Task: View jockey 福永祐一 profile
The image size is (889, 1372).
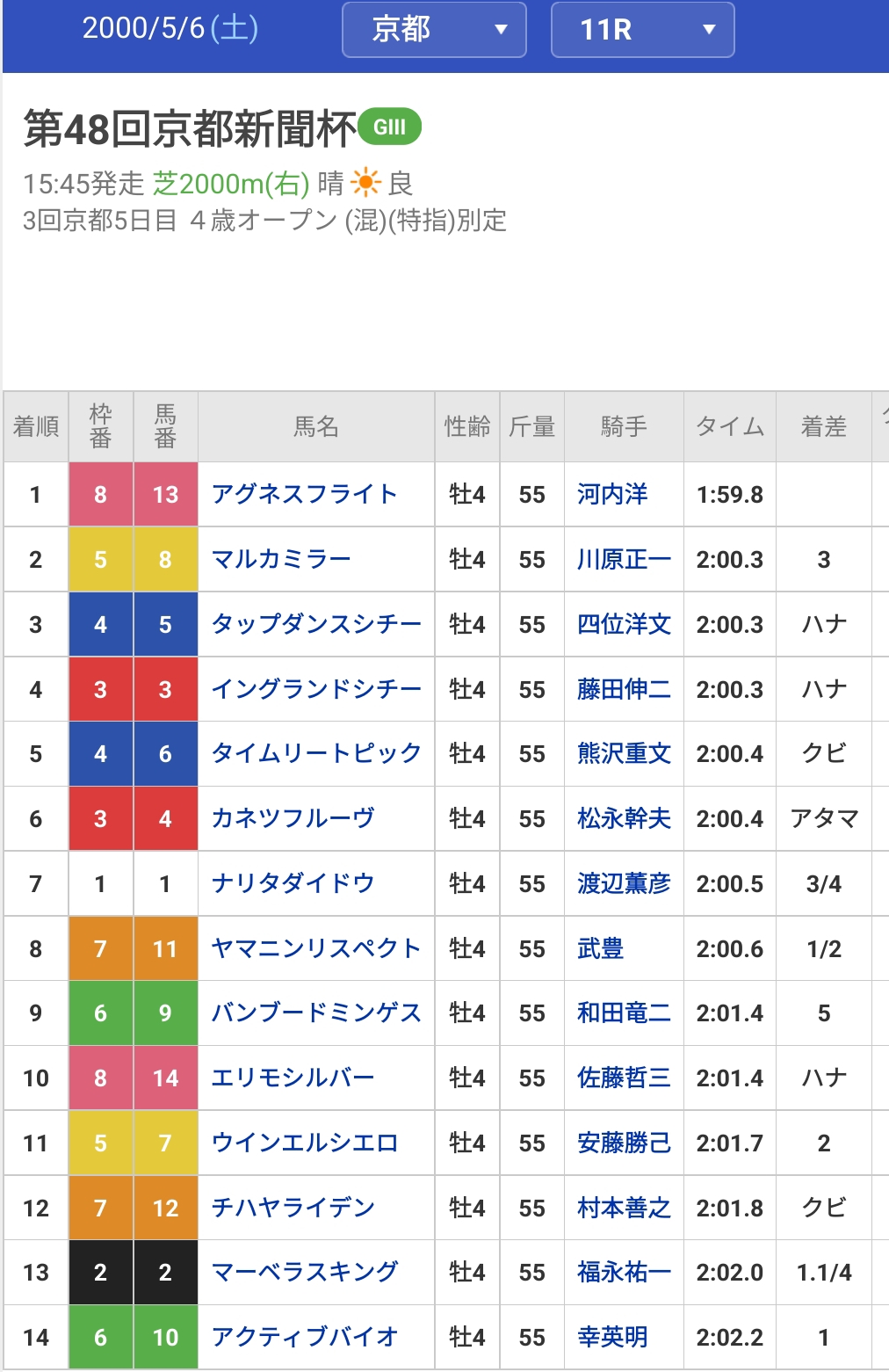Action: (x=624, y=1273)
